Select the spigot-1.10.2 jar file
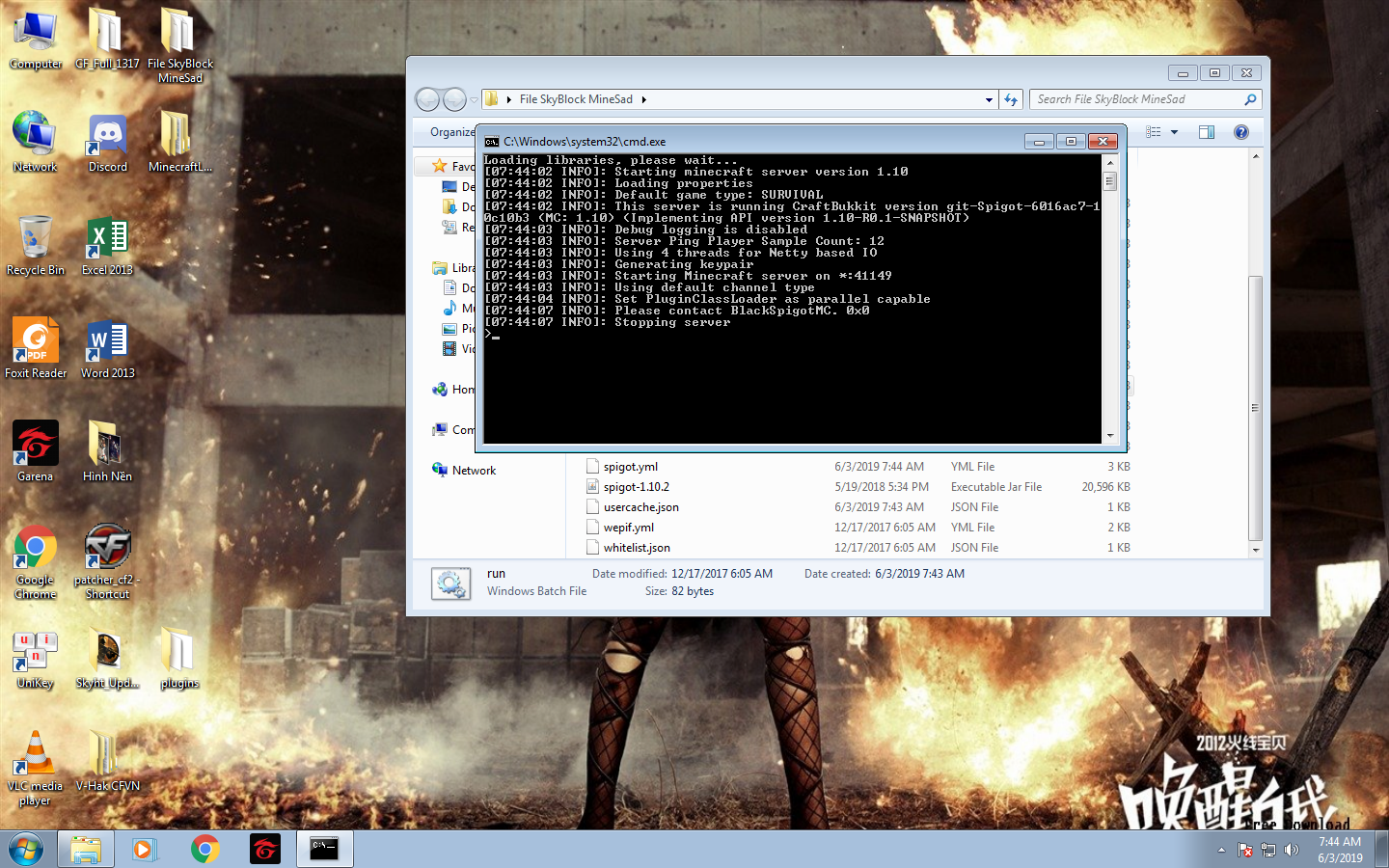The width and height of the screenshot is (1389, 868). [636, 487]
